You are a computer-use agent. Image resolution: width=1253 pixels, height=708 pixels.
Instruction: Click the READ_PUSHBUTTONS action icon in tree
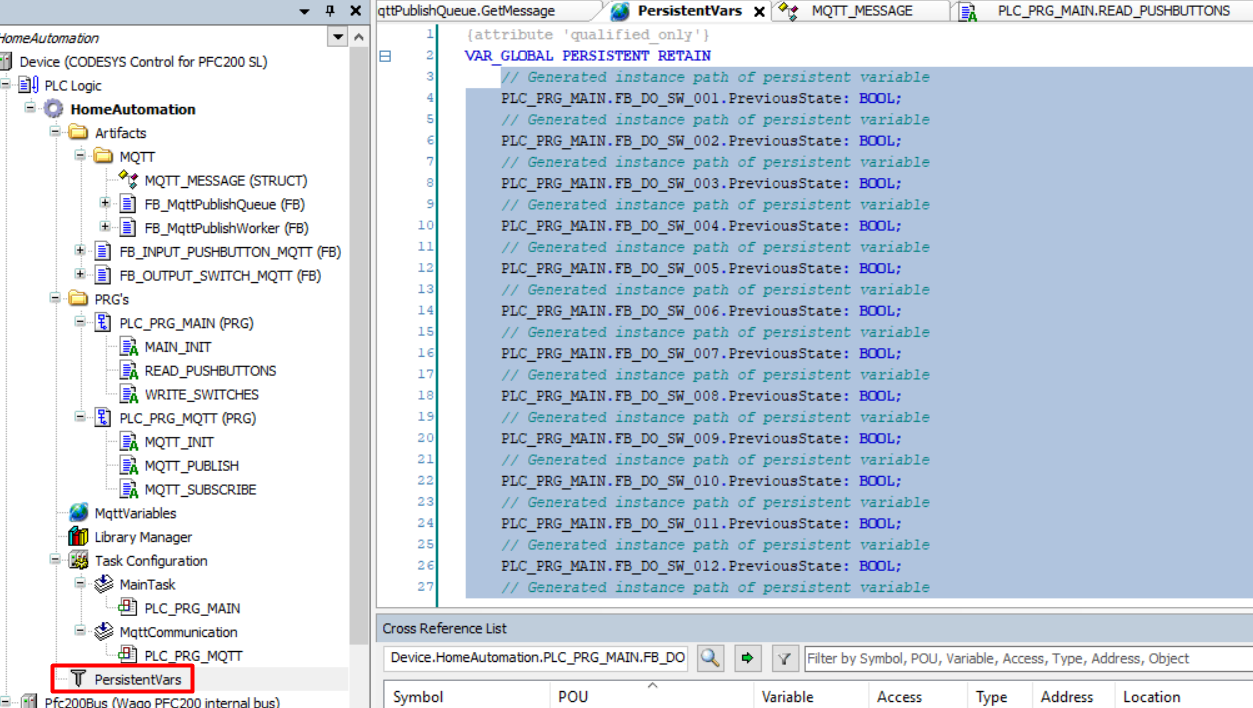pos(128,371)
